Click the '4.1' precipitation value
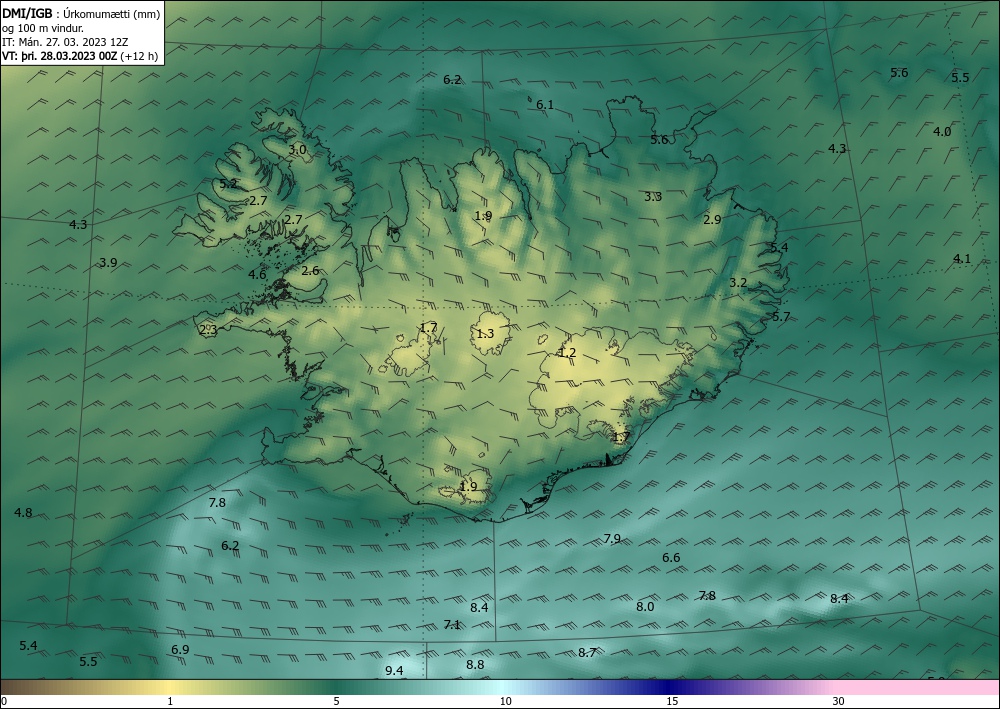Screen dimensions: 1000x709 pos(962,258)
